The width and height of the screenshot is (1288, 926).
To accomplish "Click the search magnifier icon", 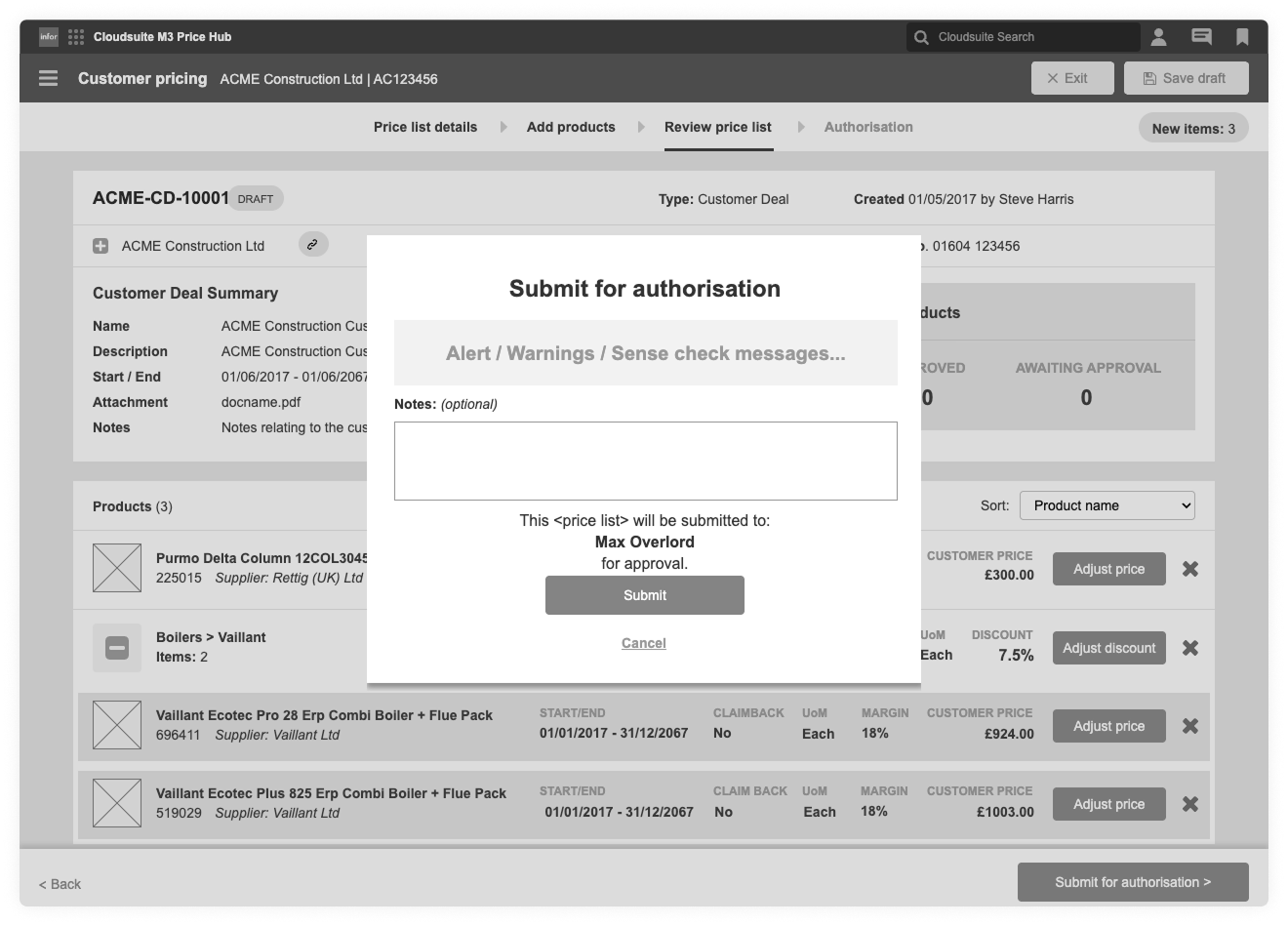I will click(921, 37).
